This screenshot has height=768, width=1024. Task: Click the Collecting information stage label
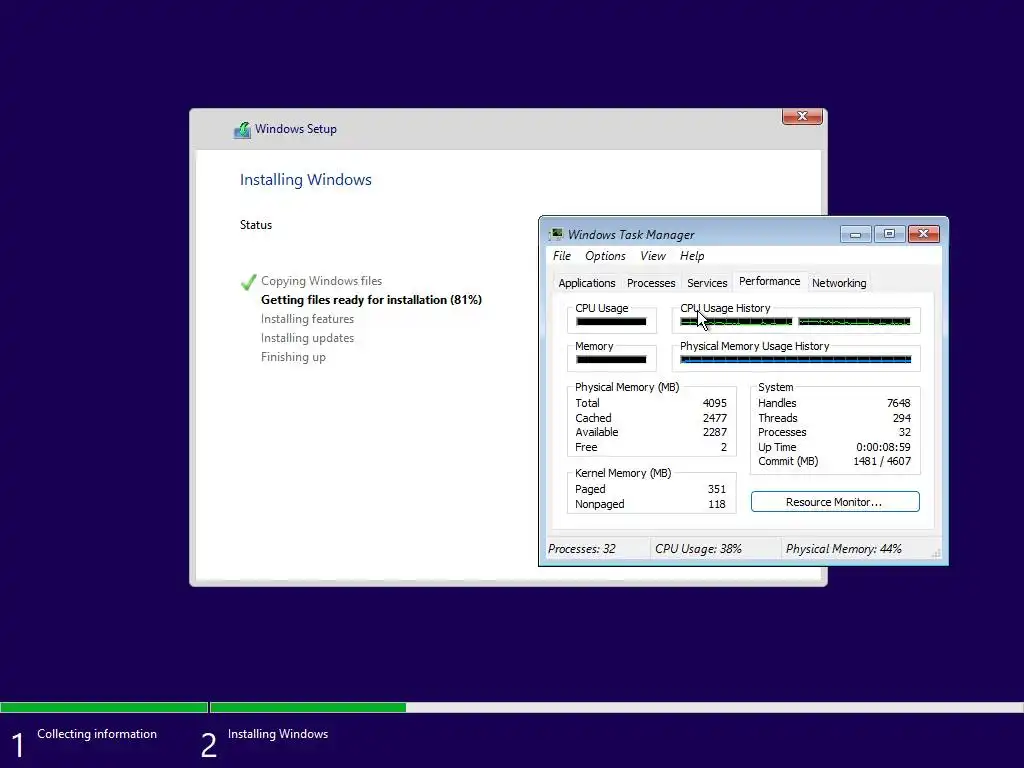(97, 734)
